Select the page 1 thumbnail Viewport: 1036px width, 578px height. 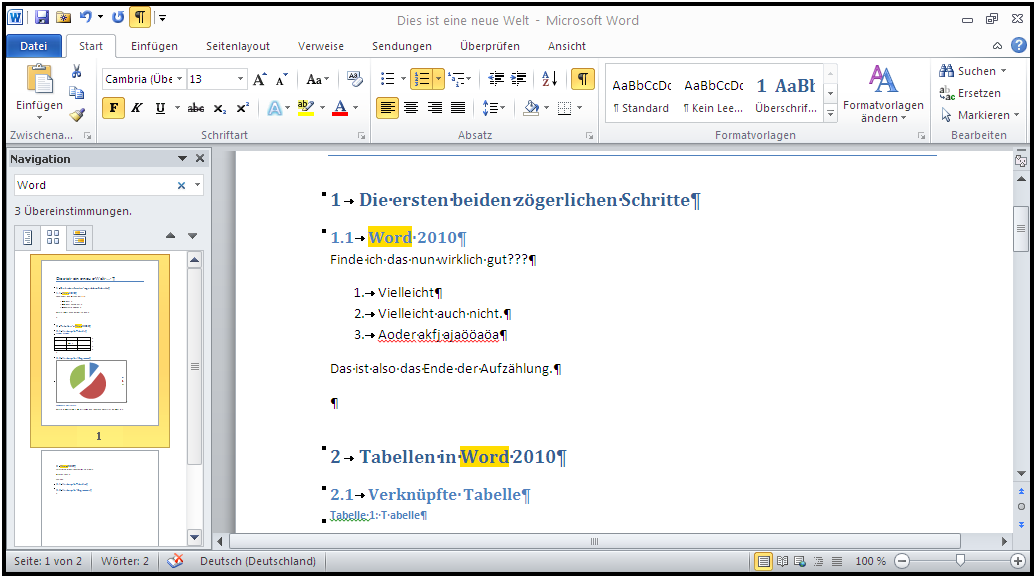[100, 351]
